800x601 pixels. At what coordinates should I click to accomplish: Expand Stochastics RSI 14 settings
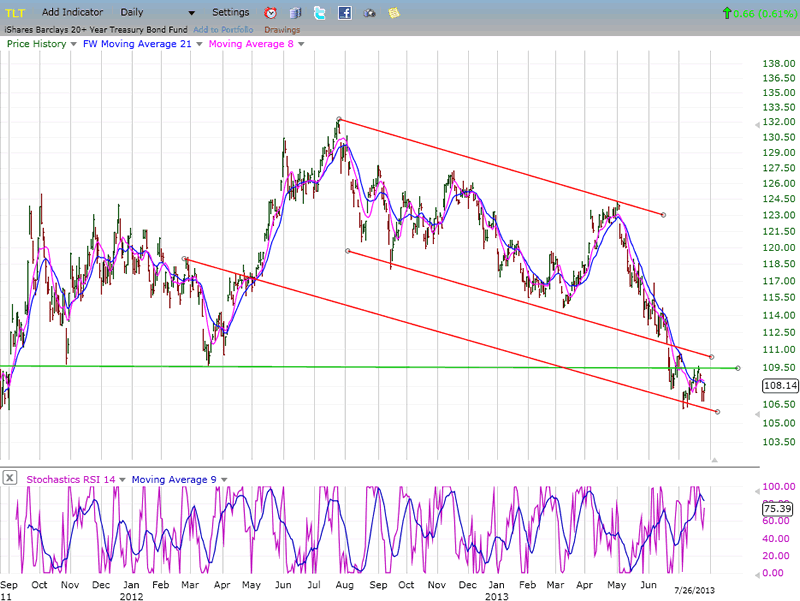point(120,480)
